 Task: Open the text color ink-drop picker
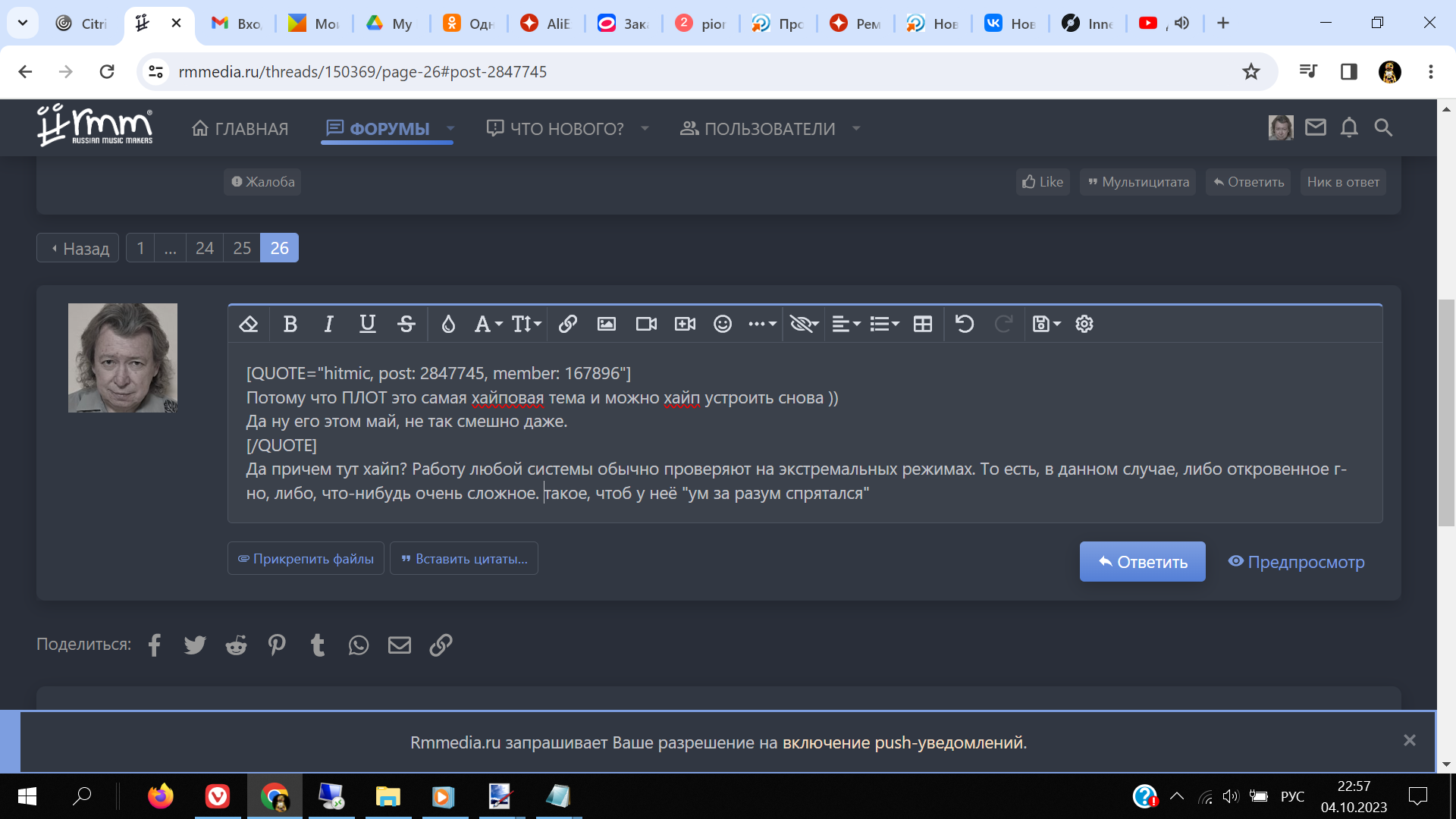[x=448, y=325]
